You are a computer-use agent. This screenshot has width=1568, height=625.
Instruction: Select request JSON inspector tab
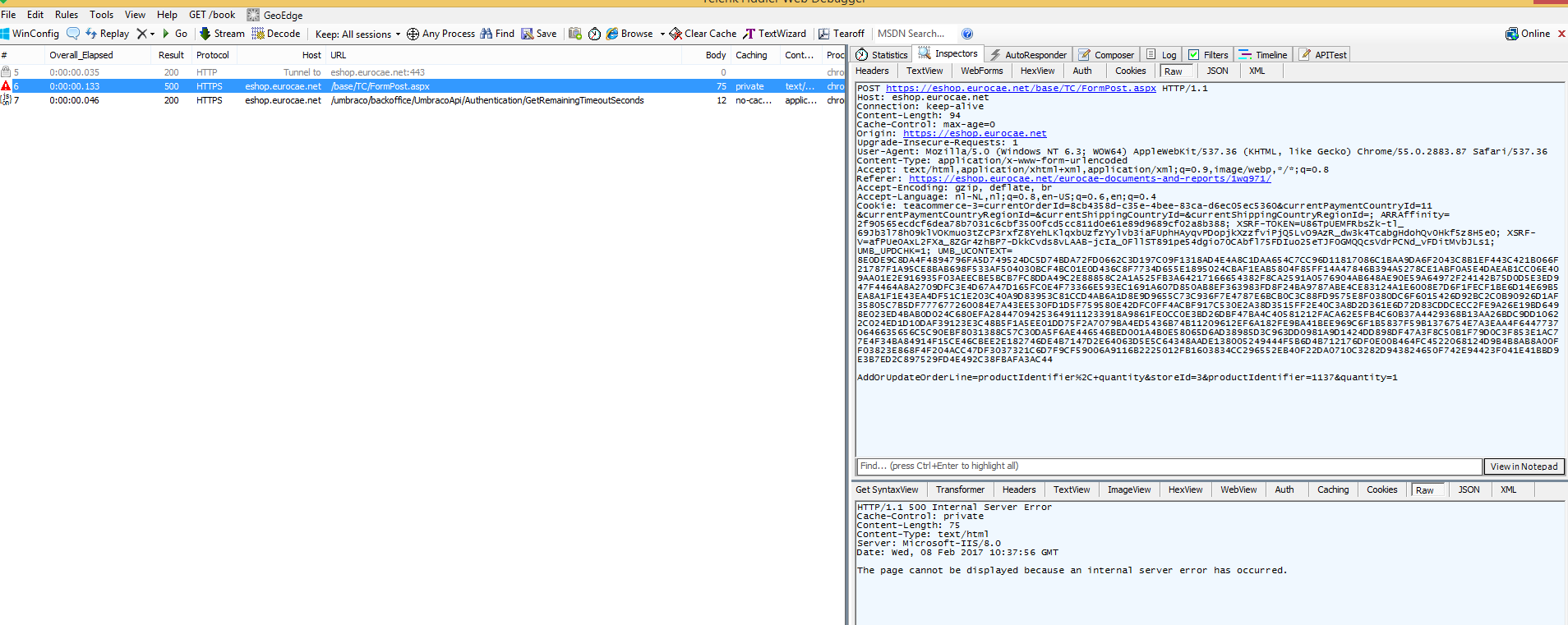(1217, 71)
